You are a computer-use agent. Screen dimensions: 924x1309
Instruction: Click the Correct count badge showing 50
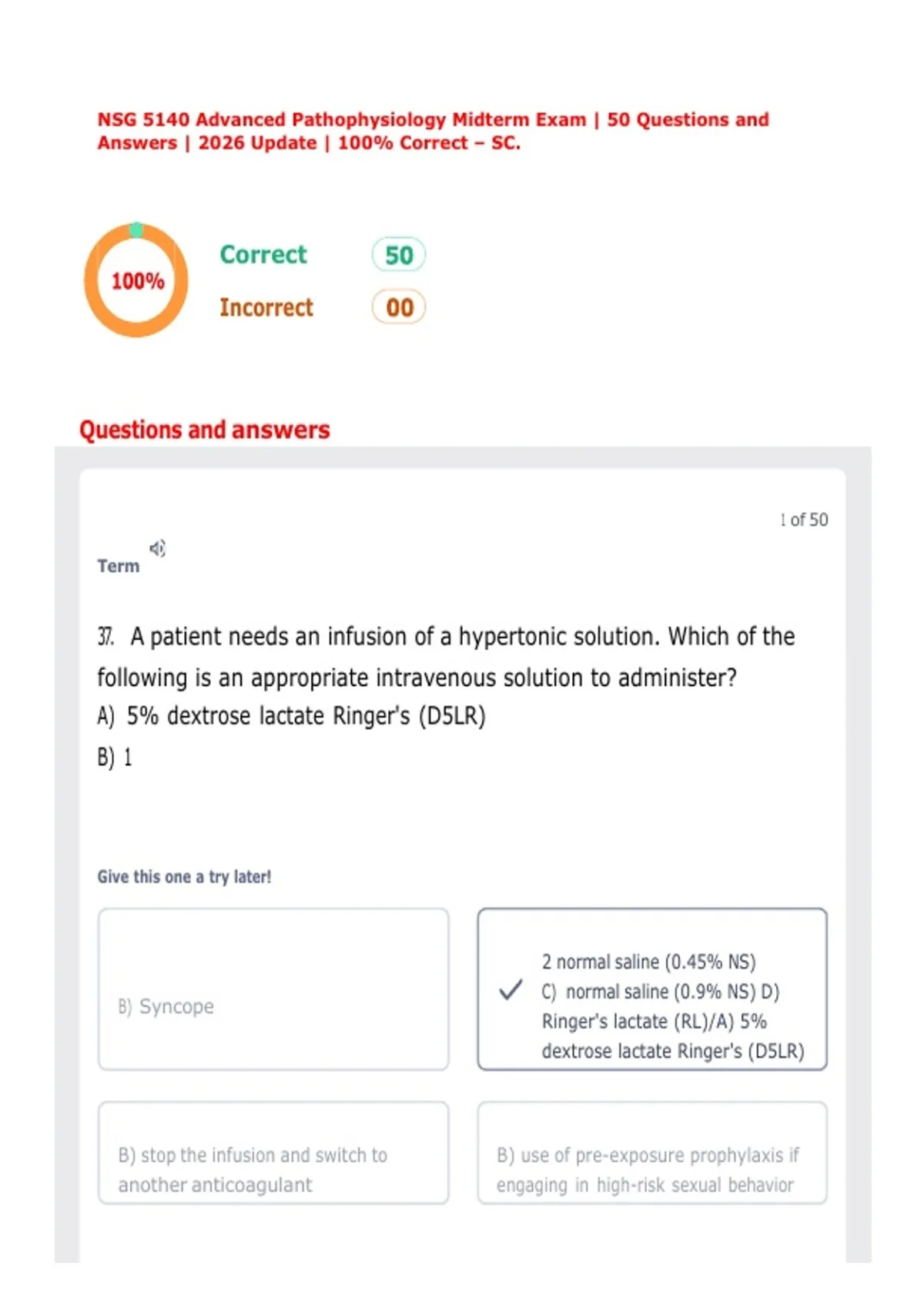(x=399, y=255)
